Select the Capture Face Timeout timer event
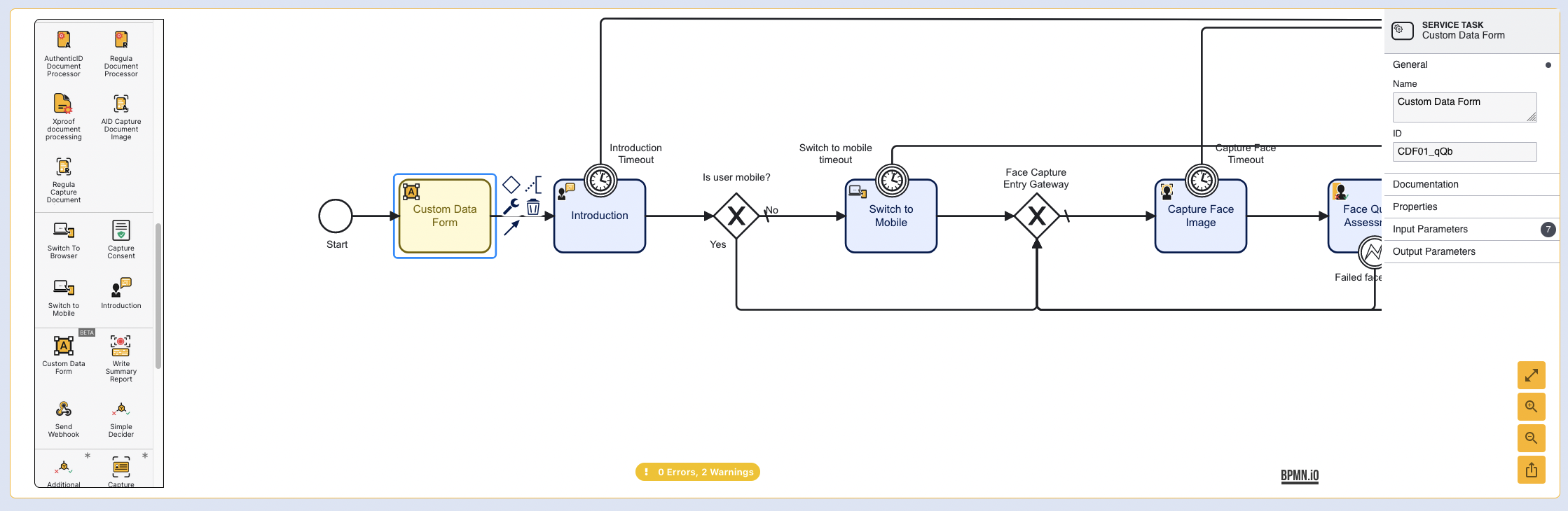 click(x=1202, y=181)
